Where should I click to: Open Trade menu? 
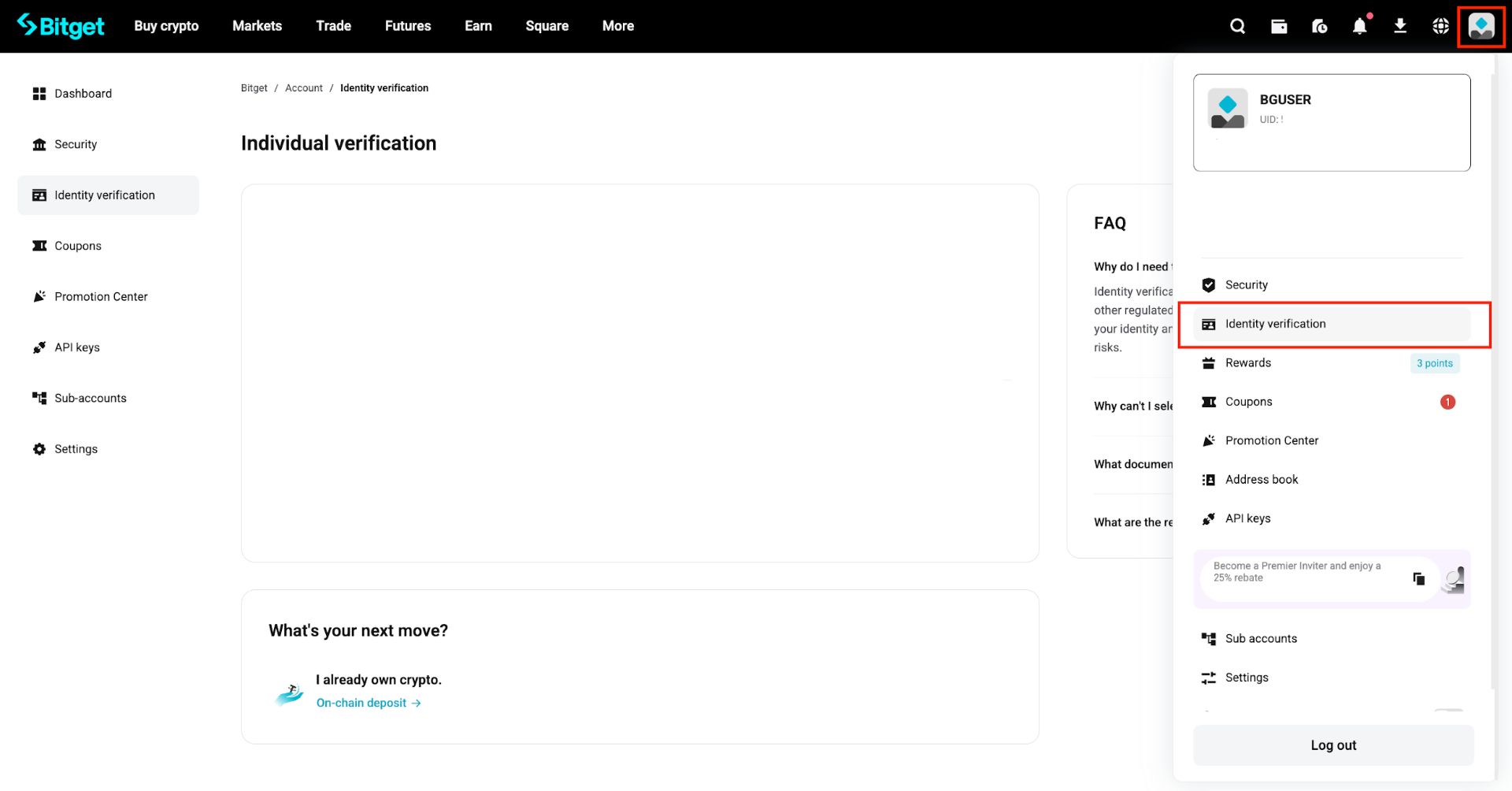coord(333,26)
